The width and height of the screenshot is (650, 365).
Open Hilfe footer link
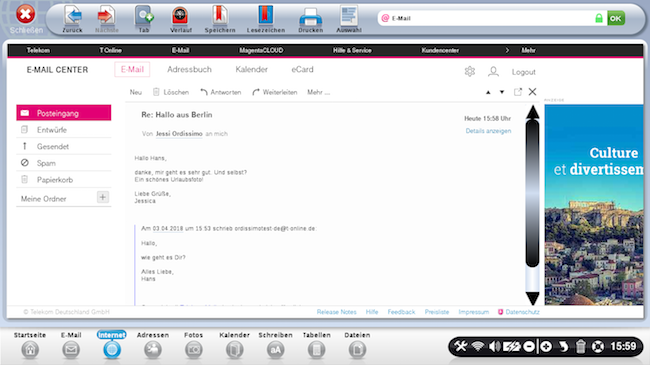372,312
